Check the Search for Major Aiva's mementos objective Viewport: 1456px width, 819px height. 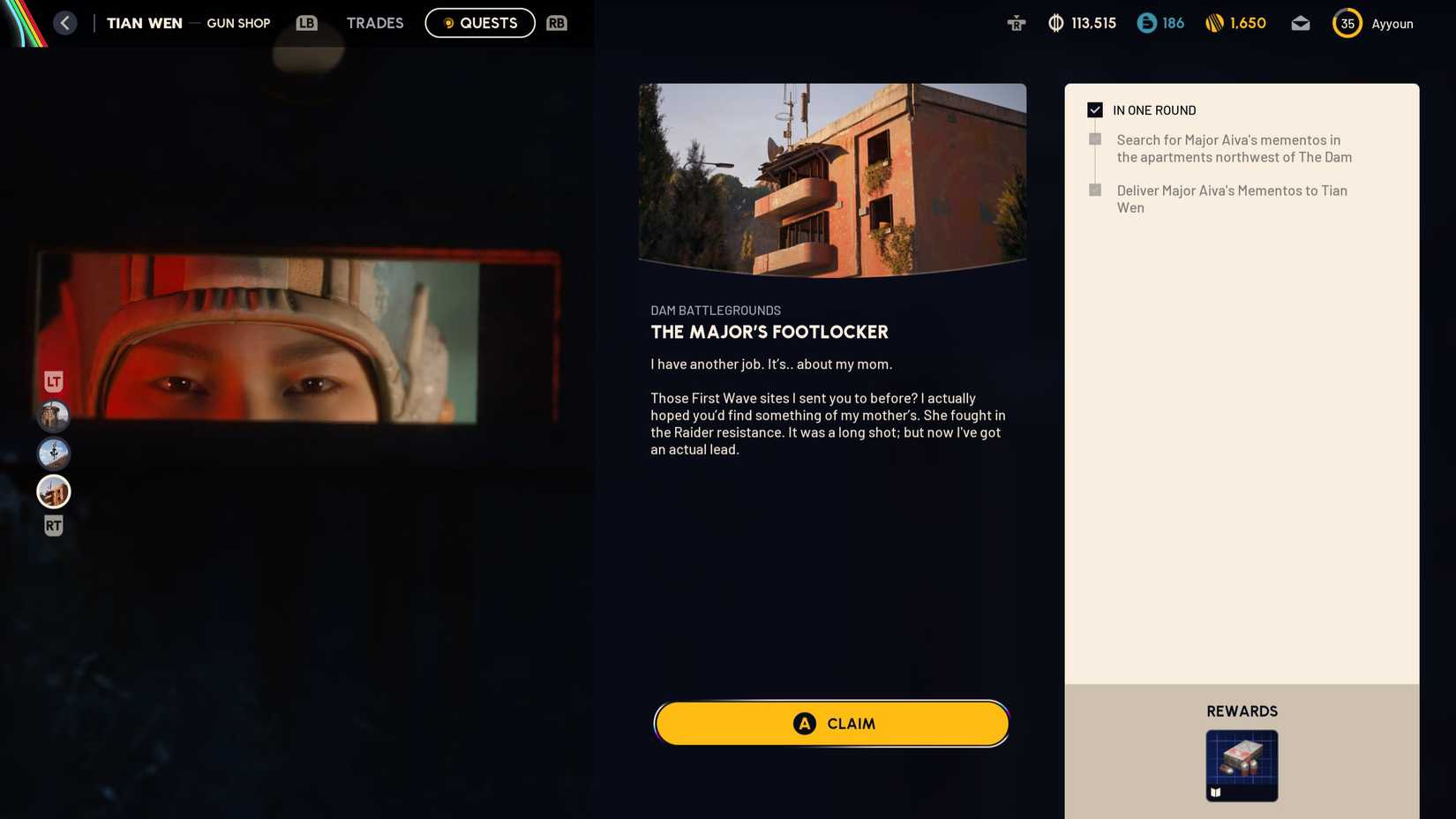(x=1095, y=139)
